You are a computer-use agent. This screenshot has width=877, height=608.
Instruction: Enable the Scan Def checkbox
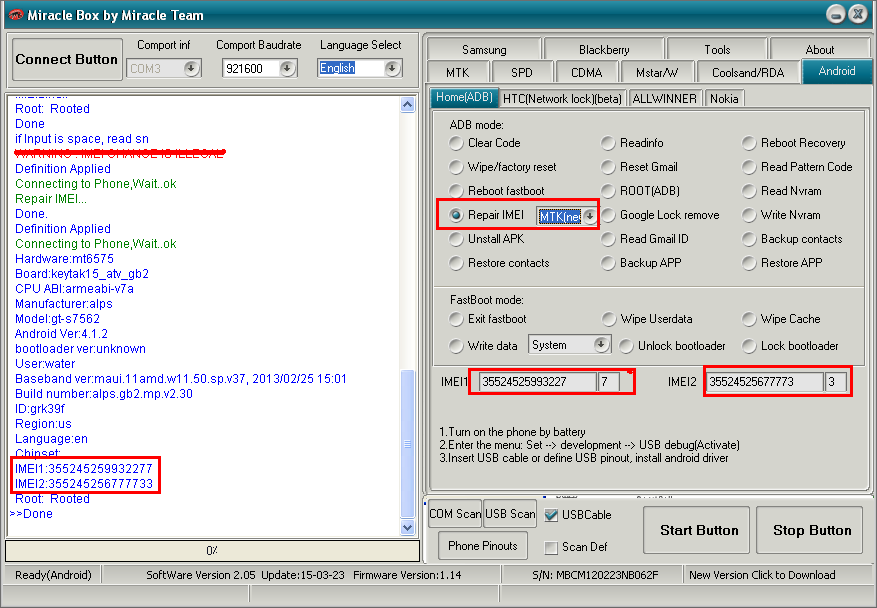click(551, 547)
